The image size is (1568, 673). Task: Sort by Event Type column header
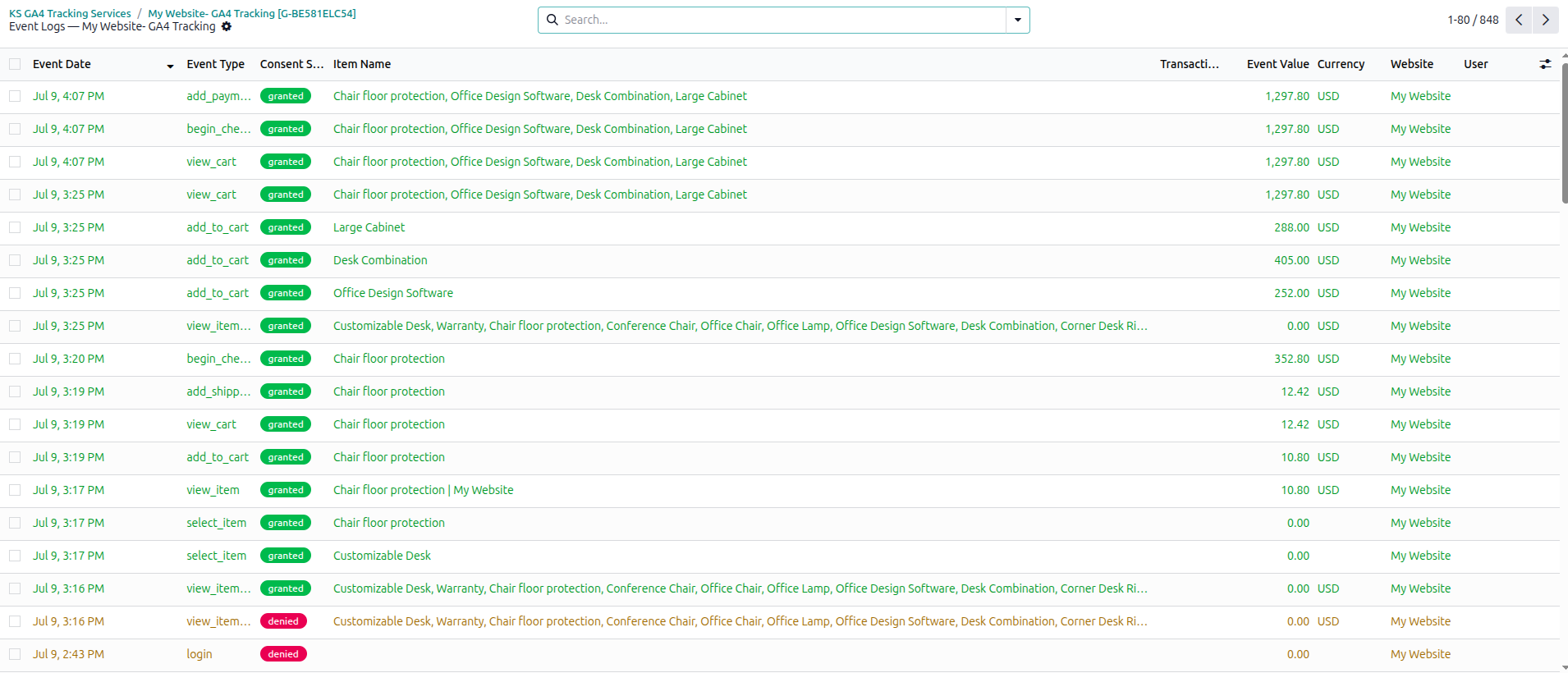pyautogui.click(x=215, y=64)
